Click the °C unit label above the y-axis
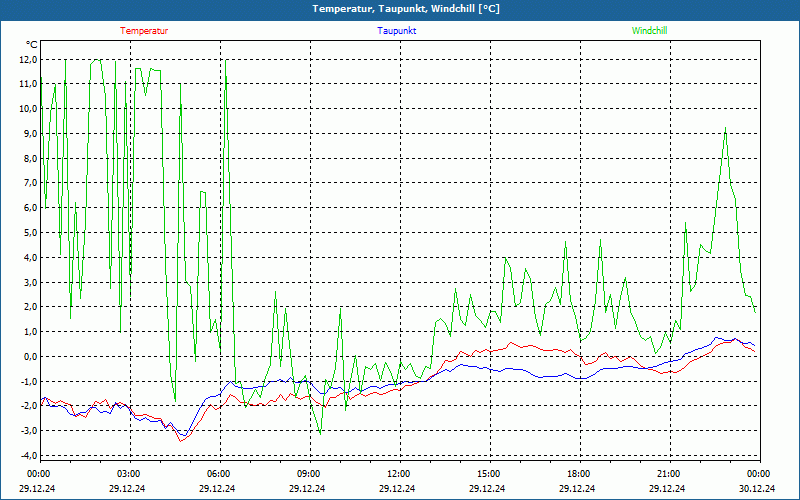The height and width of the screenshot is (500, 800). pyautogui.click(x=32, y=44)
